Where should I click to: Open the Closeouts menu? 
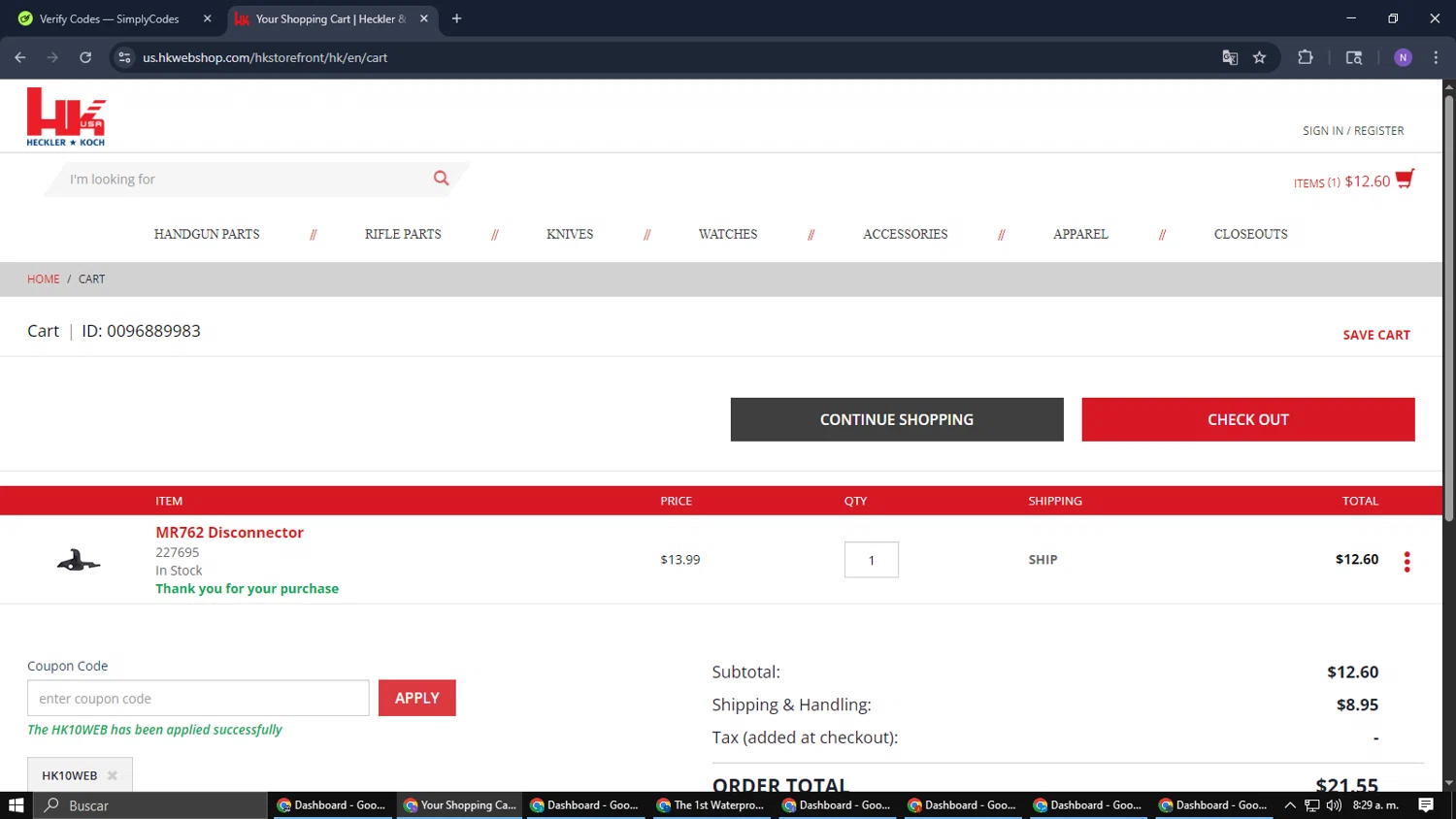click(1250, 234)
